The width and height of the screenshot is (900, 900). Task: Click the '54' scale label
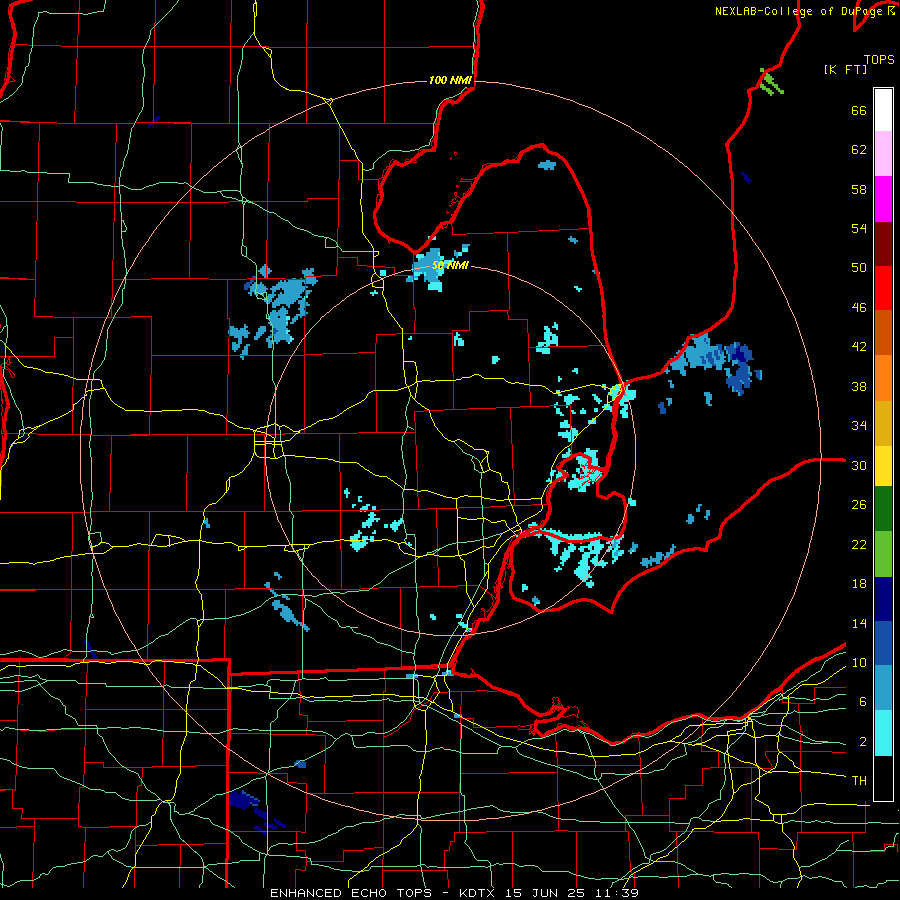click(x=859, y=228)
